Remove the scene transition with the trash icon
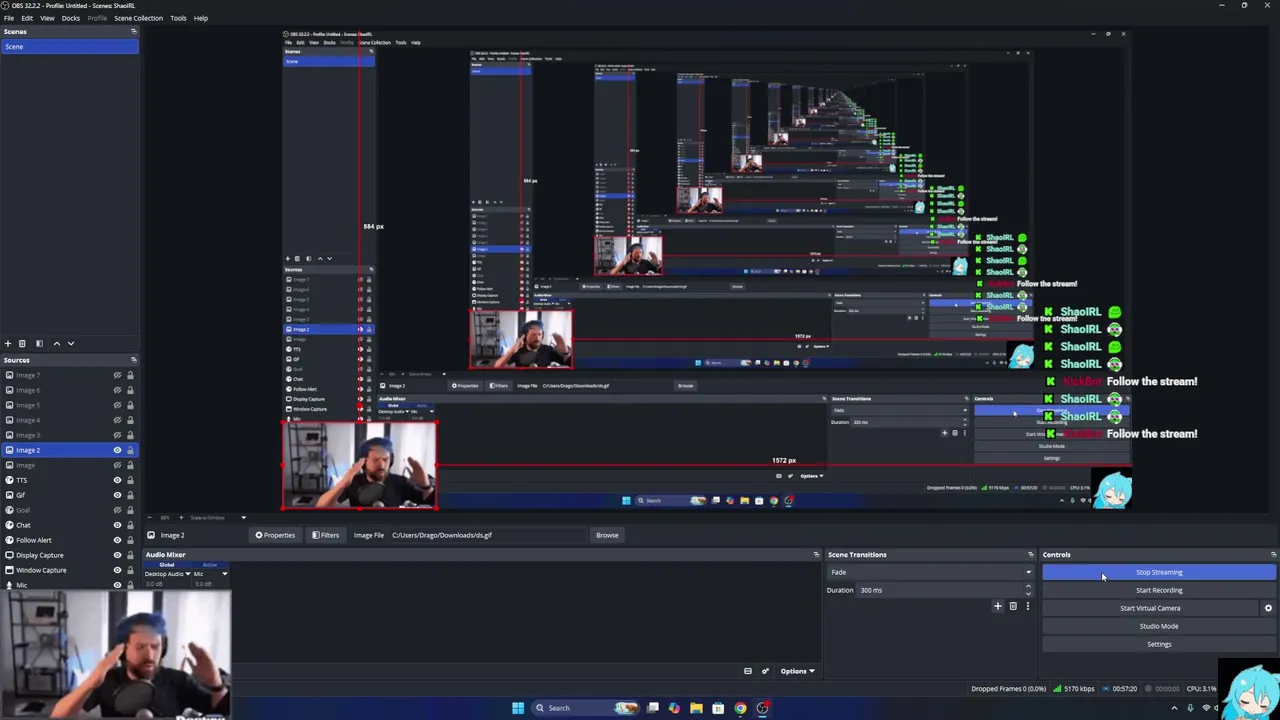1280x720 pixels. pyautogui.click(x=1012, y=606)
